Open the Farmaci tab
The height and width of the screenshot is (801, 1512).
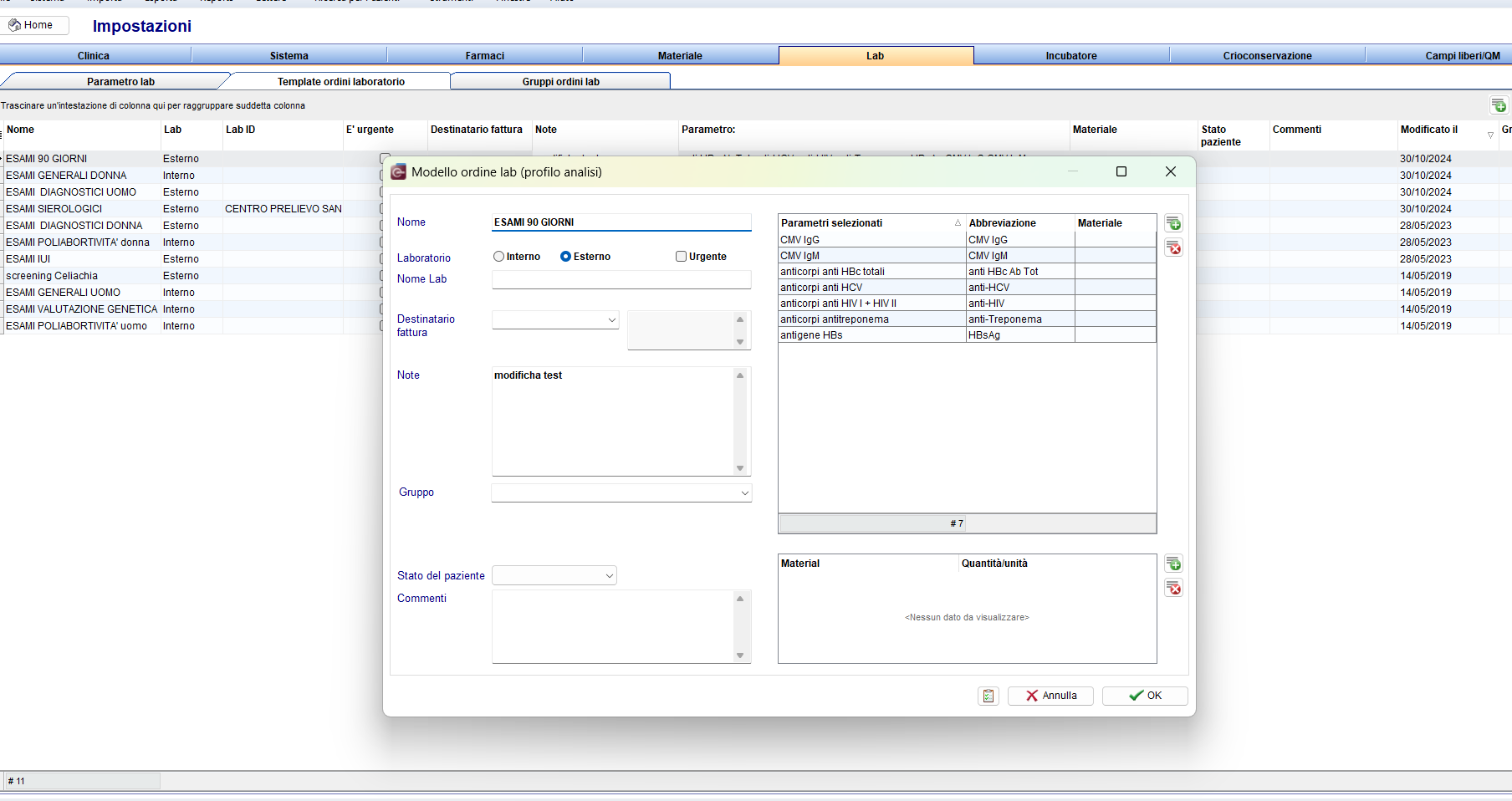click(485, 56)
